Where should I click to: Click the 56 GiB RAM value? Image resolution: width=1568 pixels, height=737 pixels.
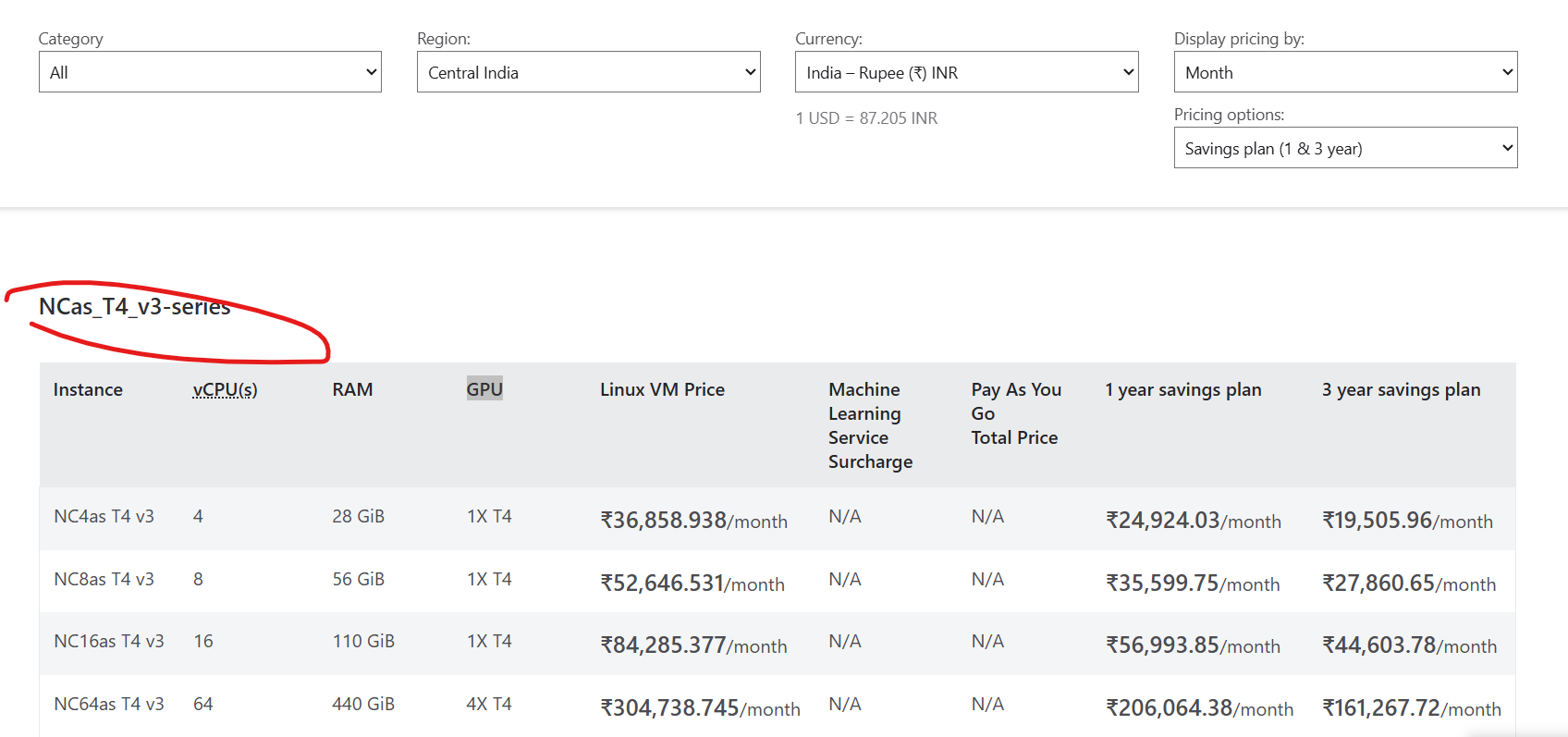[358, 579]
